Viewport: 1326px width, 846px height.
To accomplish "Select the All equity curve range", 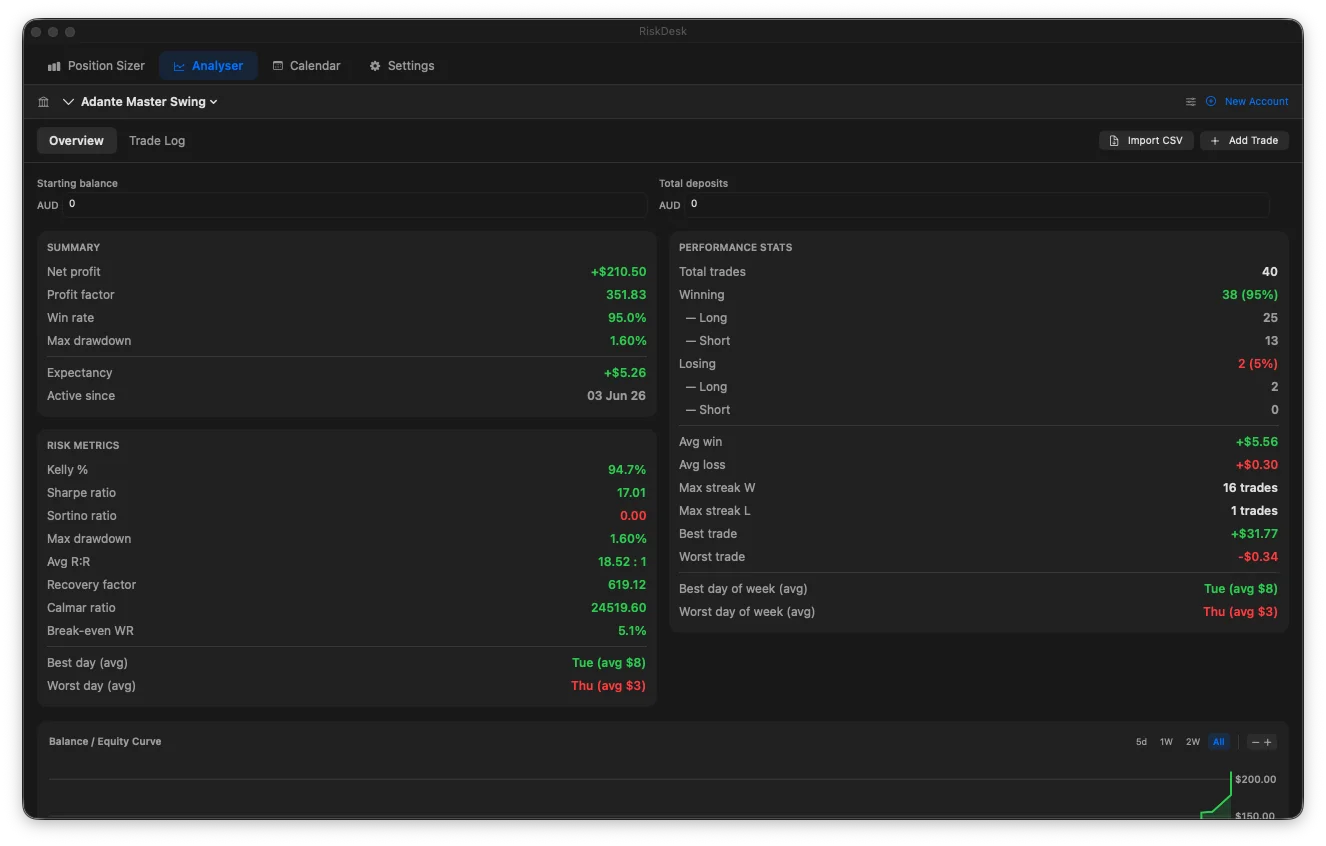I will [x=1218, y=742].
